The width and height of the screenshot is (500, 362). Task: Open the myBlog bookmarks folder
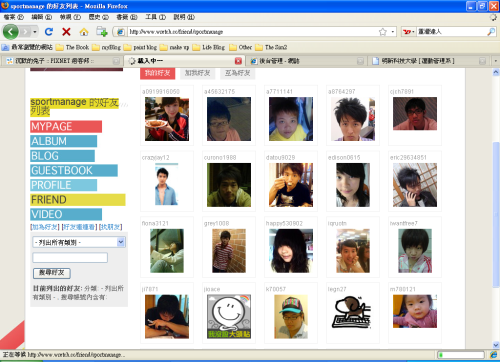[107, 47]
